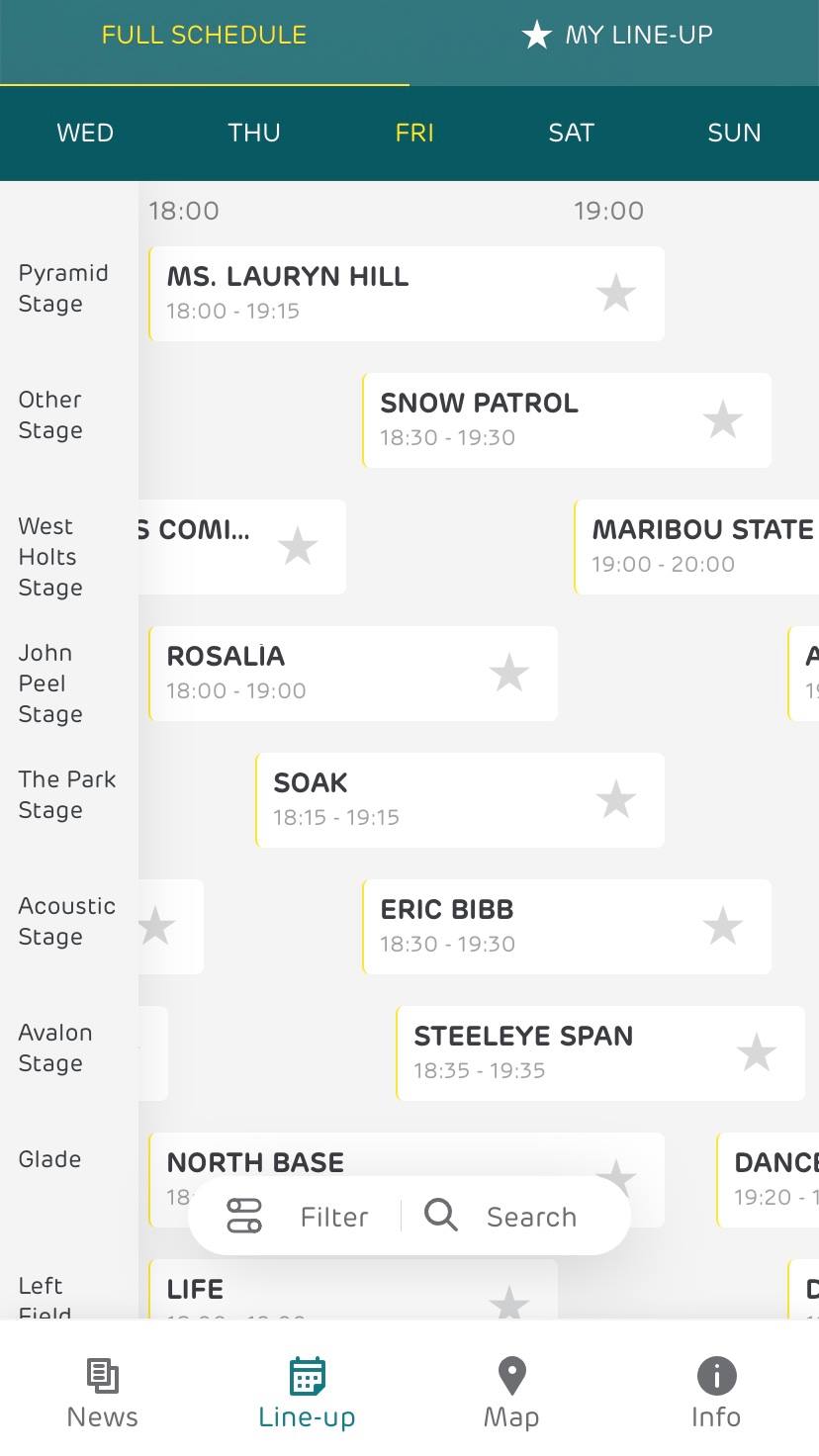
Task: Favorite Snow Patrol with star
Action: pyautogui.click(x=722, y=420)
